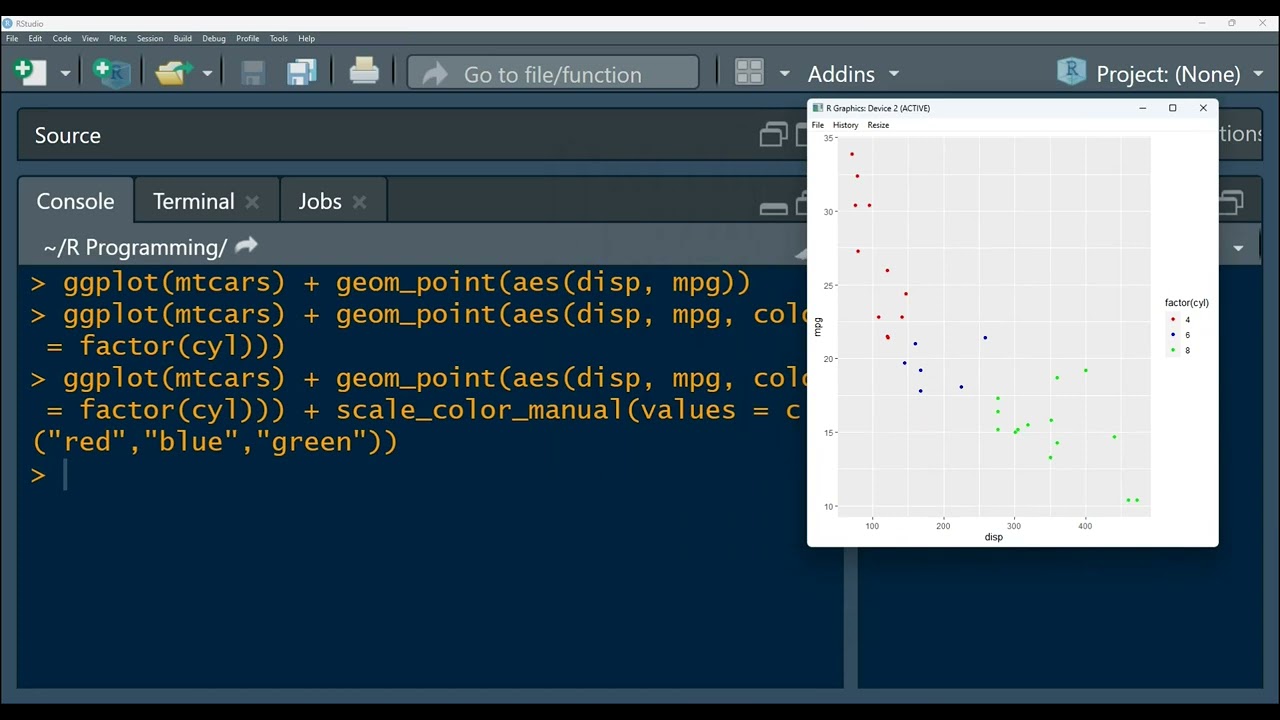Print the current file

pyautogui.click(x=364, y=72)
